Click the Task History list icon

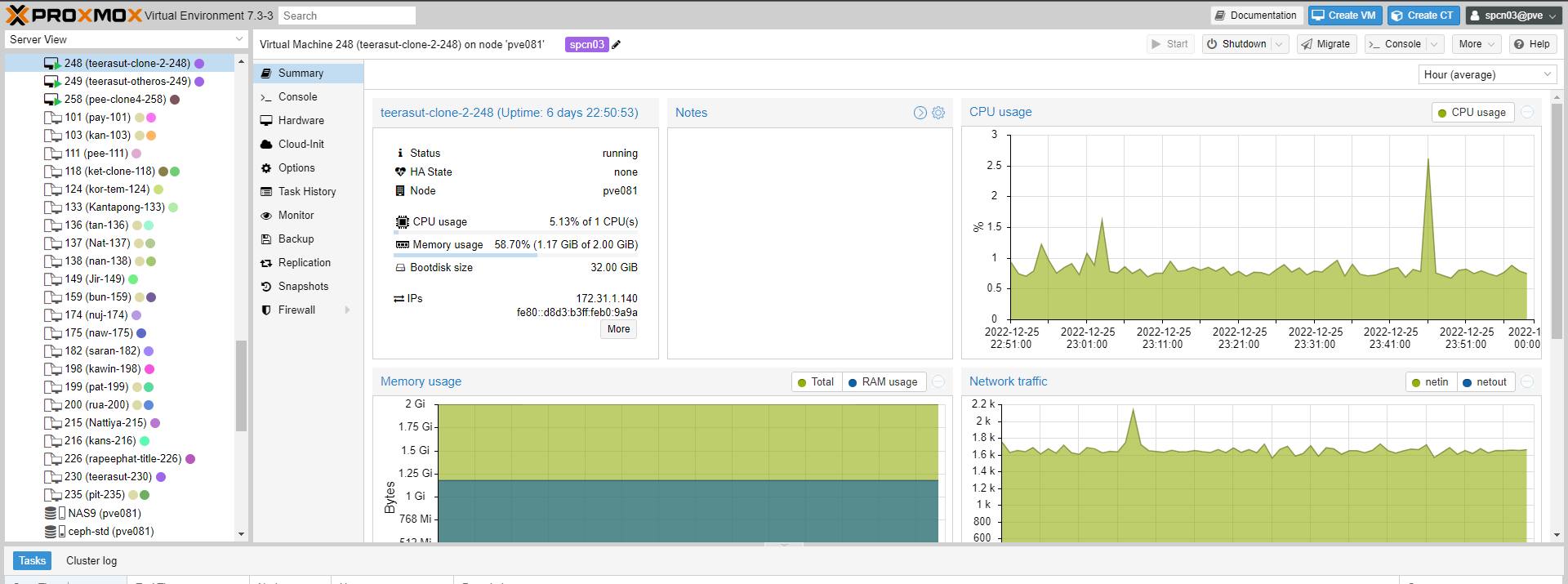[x=266, y=191]
